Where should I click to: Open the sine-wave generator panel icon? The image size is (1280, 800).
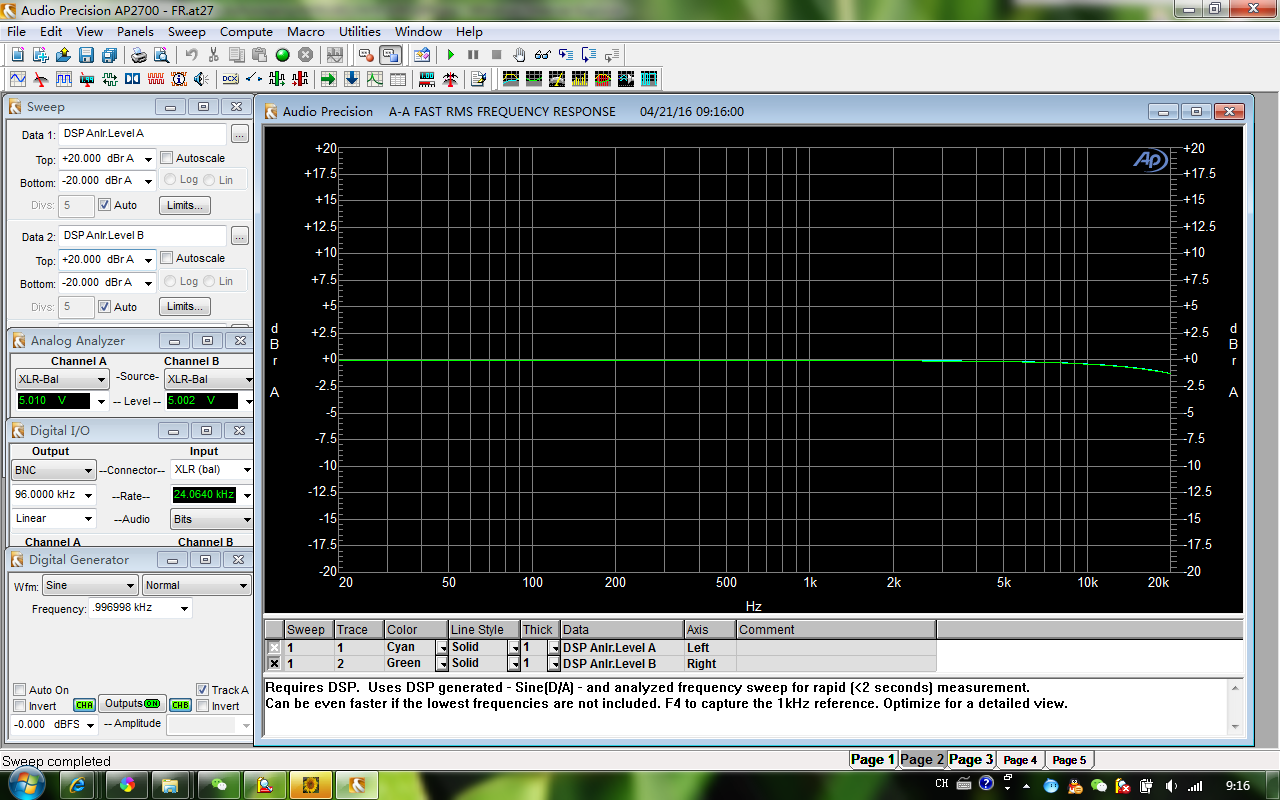tap(18, 79)
